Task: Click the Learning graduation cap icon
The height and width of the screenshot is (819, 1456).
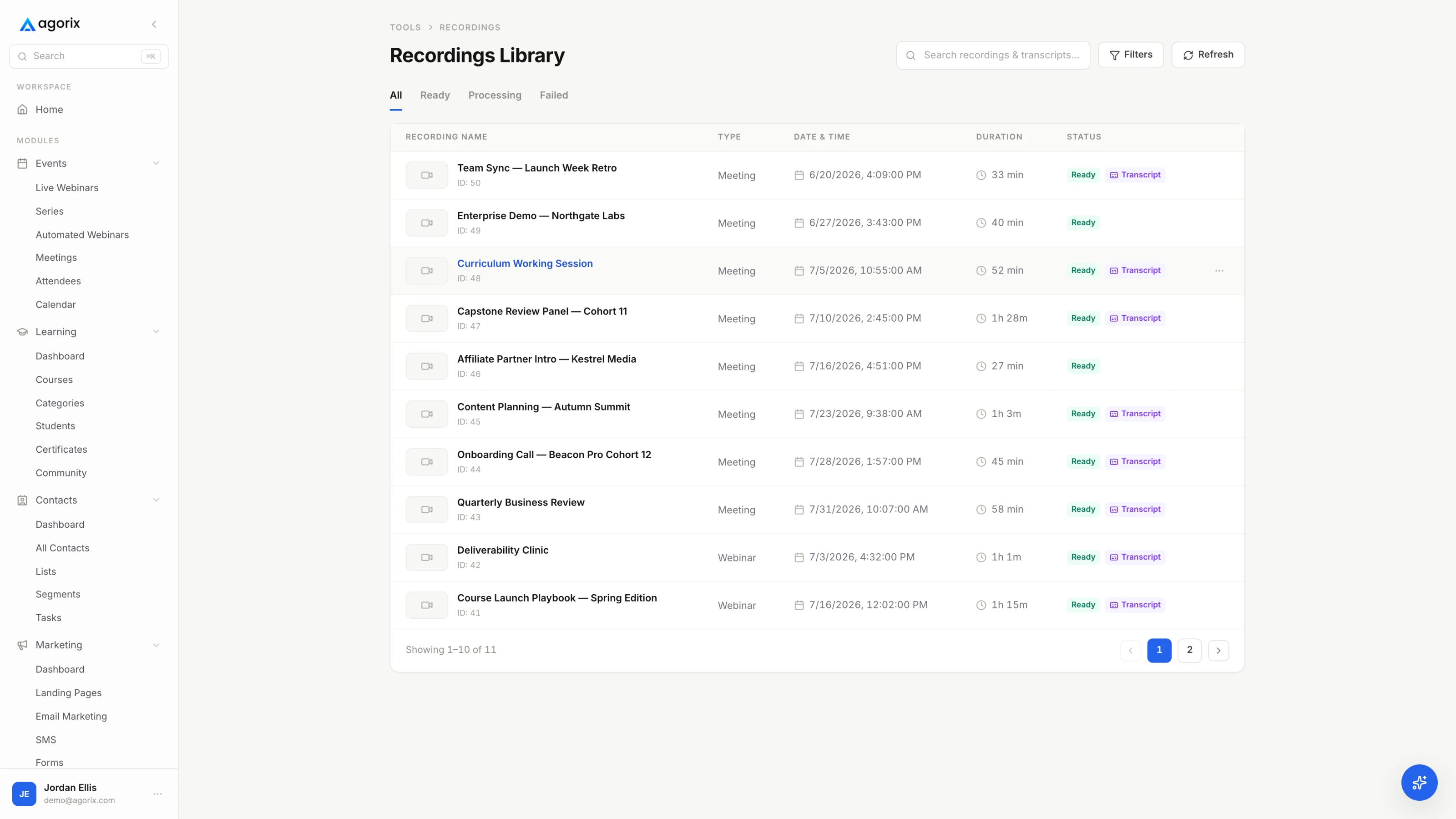Action: click(22, 332)
